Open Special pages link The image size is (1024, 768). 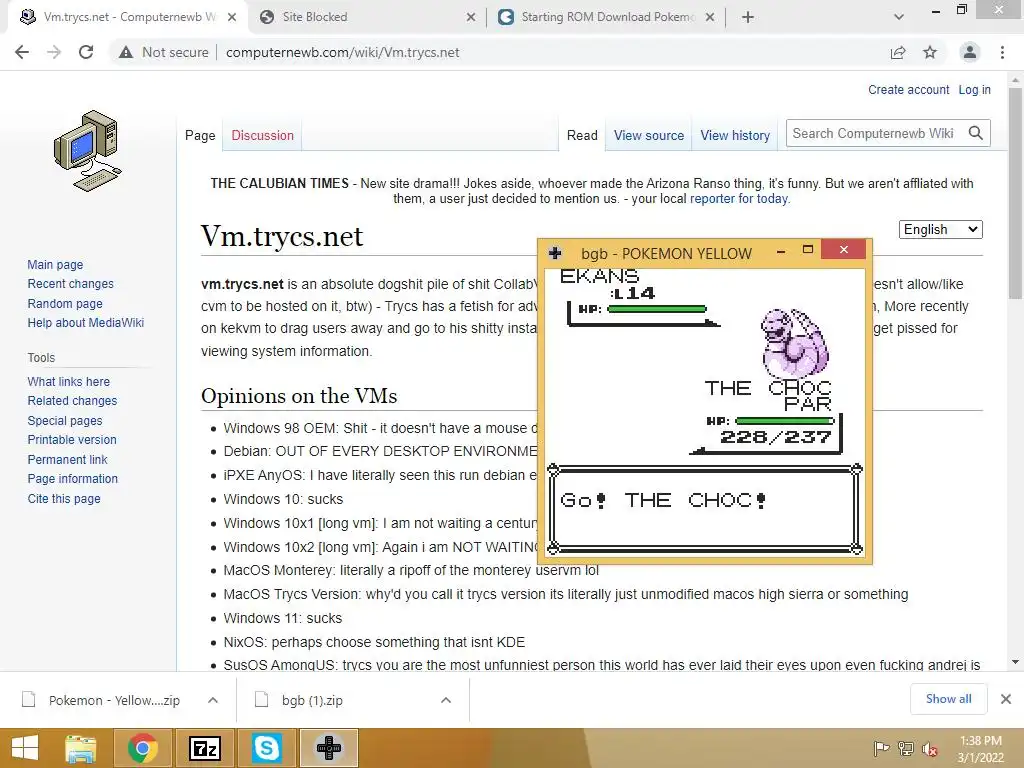[x=65, y=420]
